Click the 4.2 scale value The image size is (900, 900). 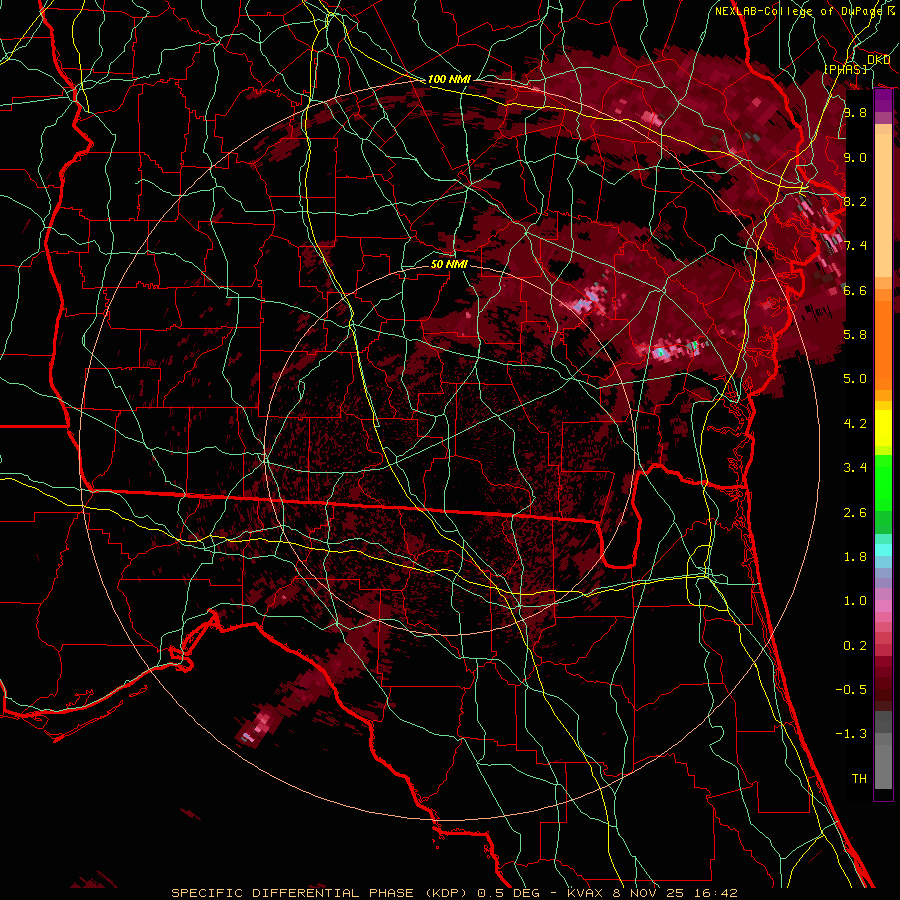[x=855, y=424]
